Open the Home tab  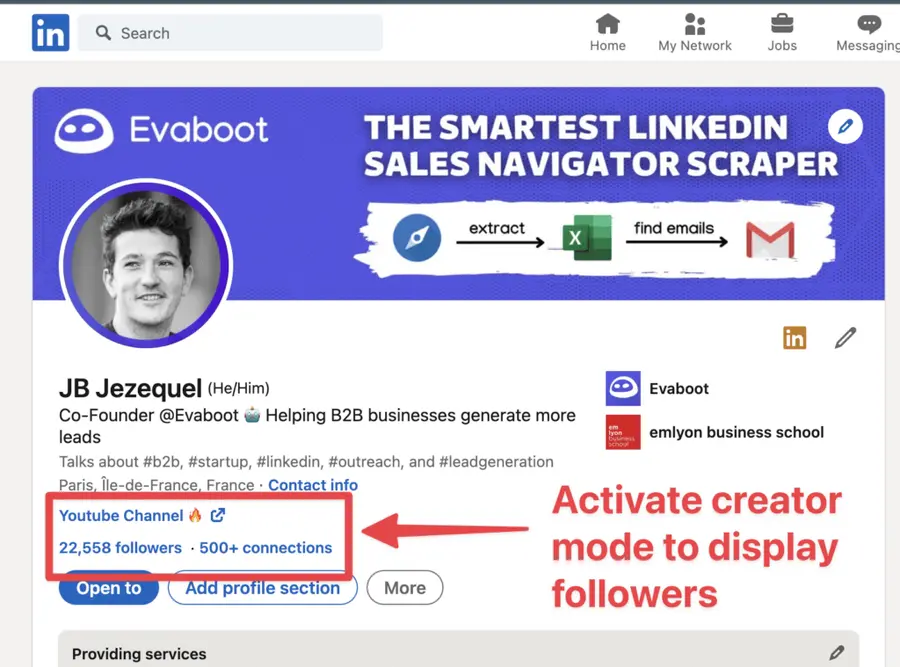tap(607, 33)
